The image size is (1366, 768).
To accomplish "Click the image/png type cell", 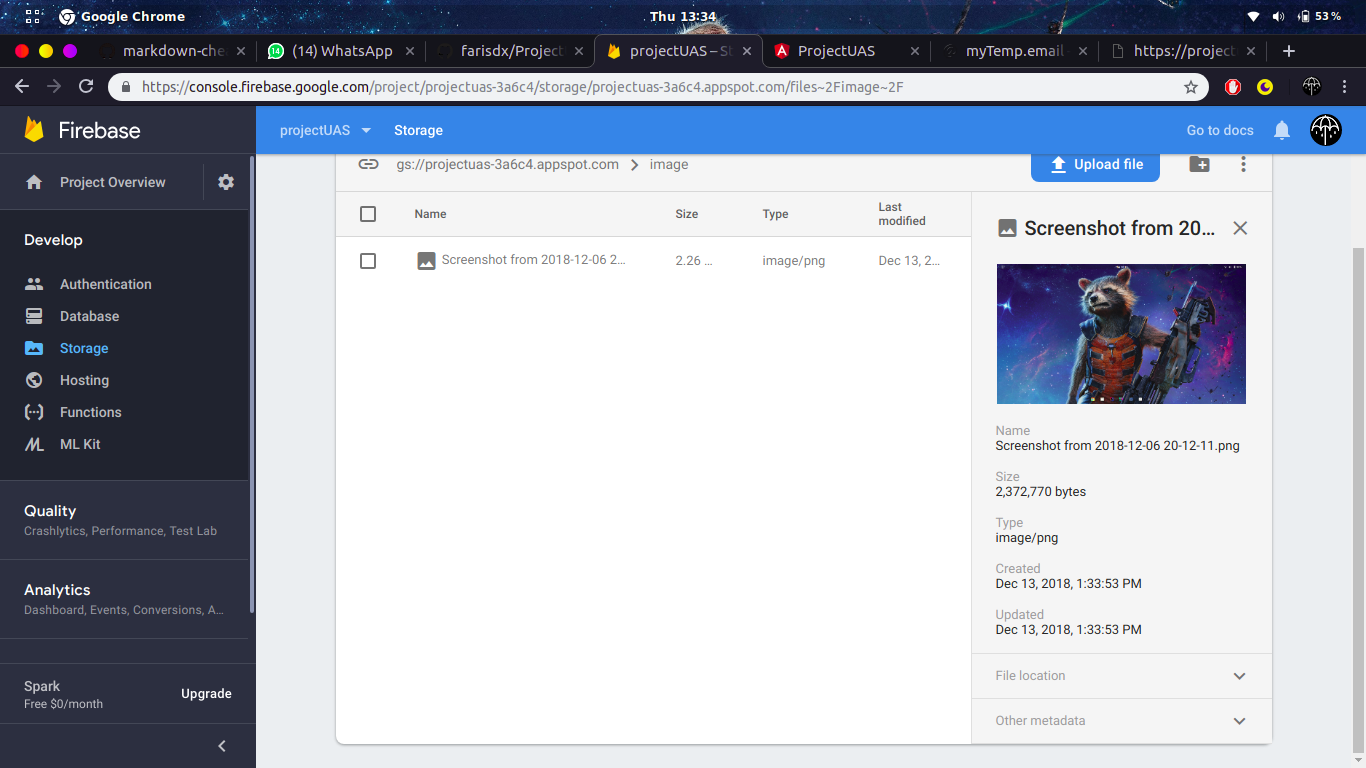I will point(794,261).
